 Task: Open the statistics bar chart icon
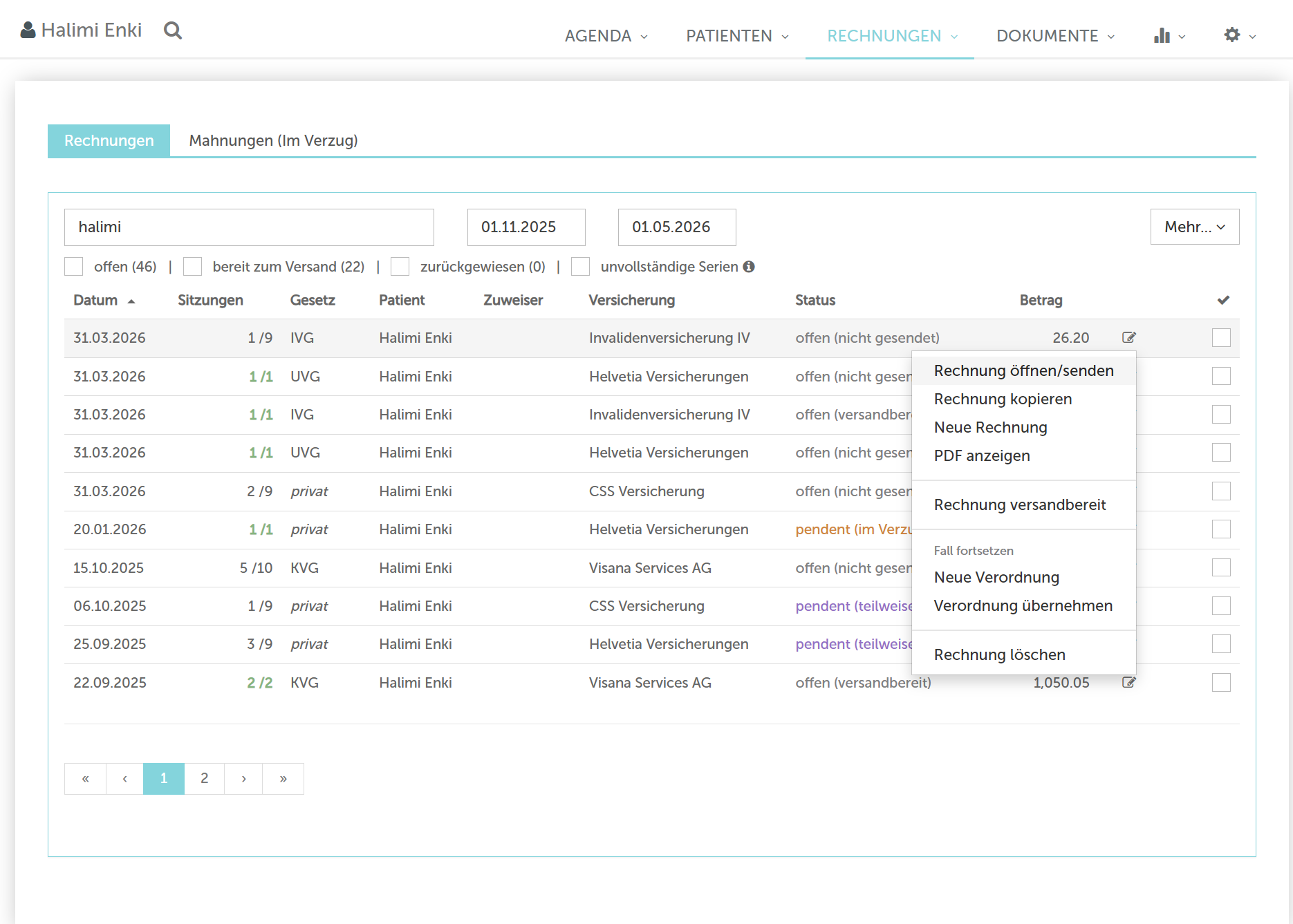click(1162, 36)
